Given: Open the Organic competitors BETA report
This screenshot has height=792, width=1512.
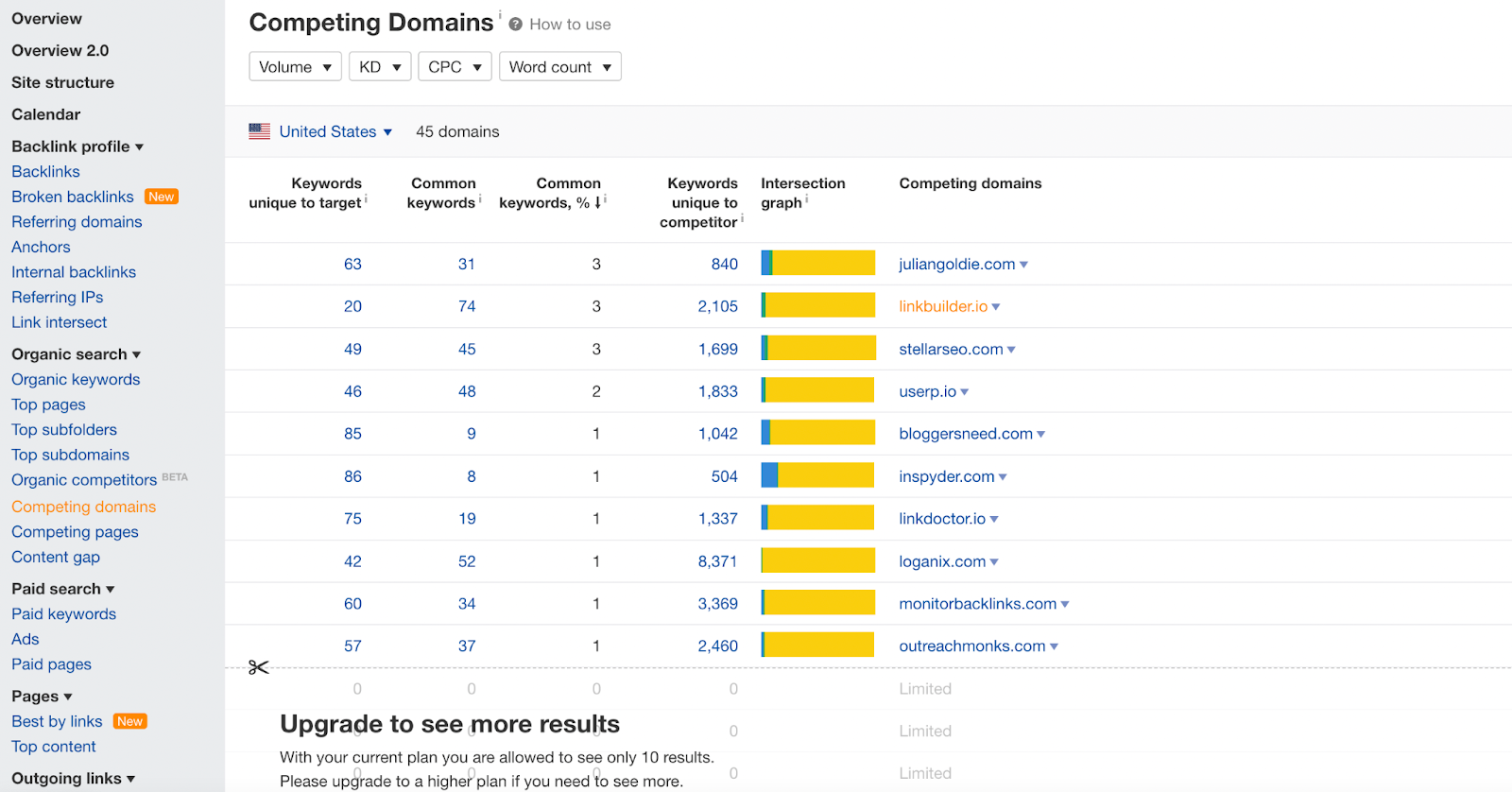Looking at the screenshot, I should tap(84, 480).
